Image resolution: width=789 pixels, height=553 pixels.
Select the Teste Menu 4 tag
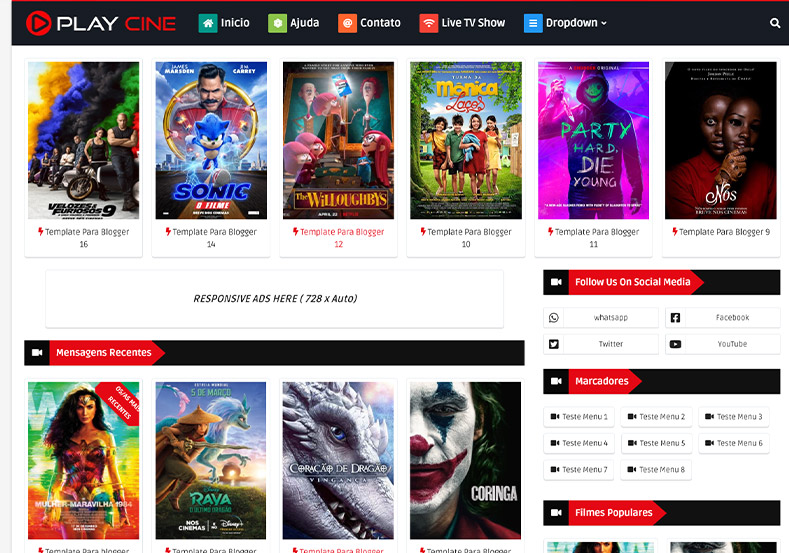click(x=579, y=443)
